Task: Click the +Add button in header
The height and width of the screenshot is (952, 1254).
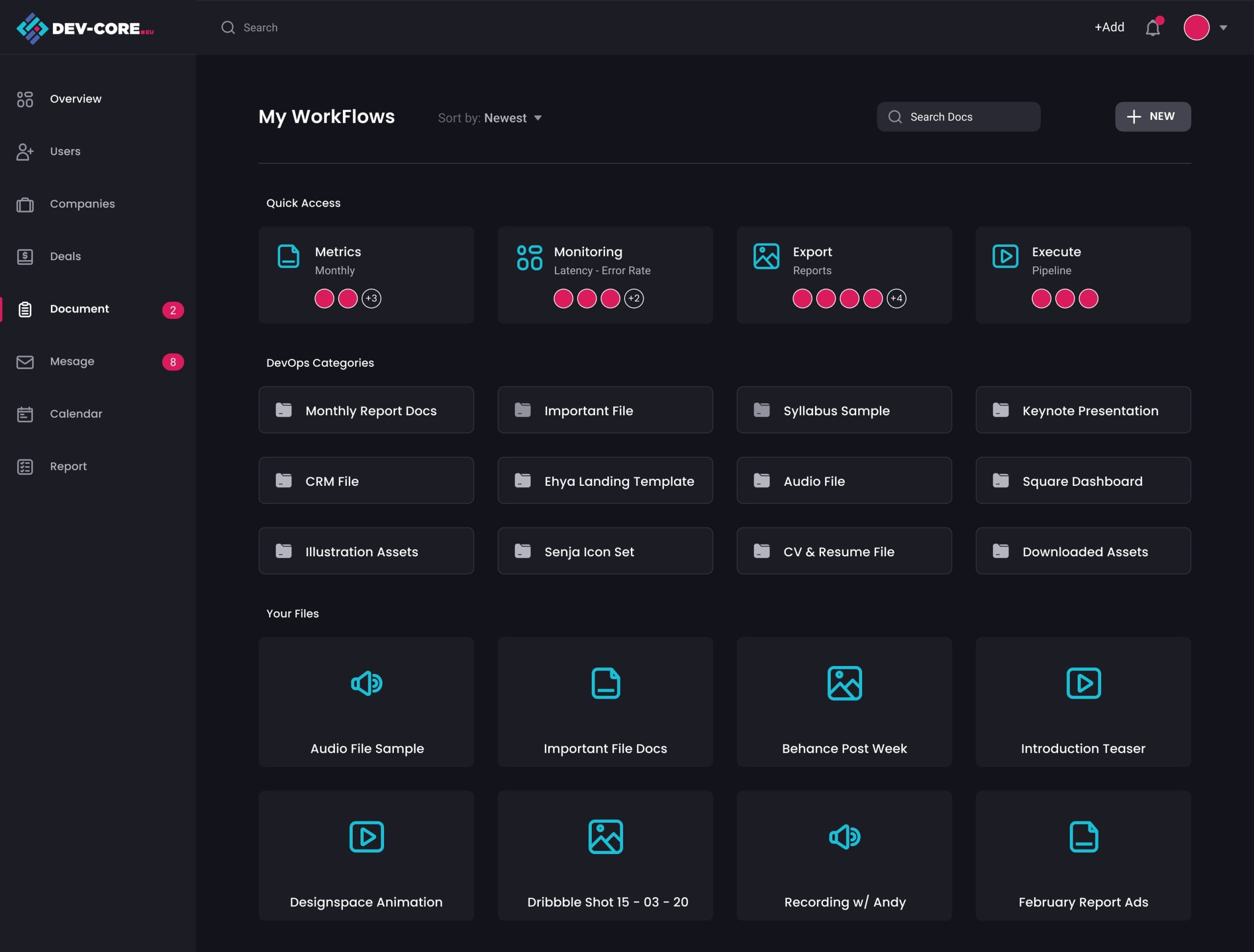Action: (1109, 27)
